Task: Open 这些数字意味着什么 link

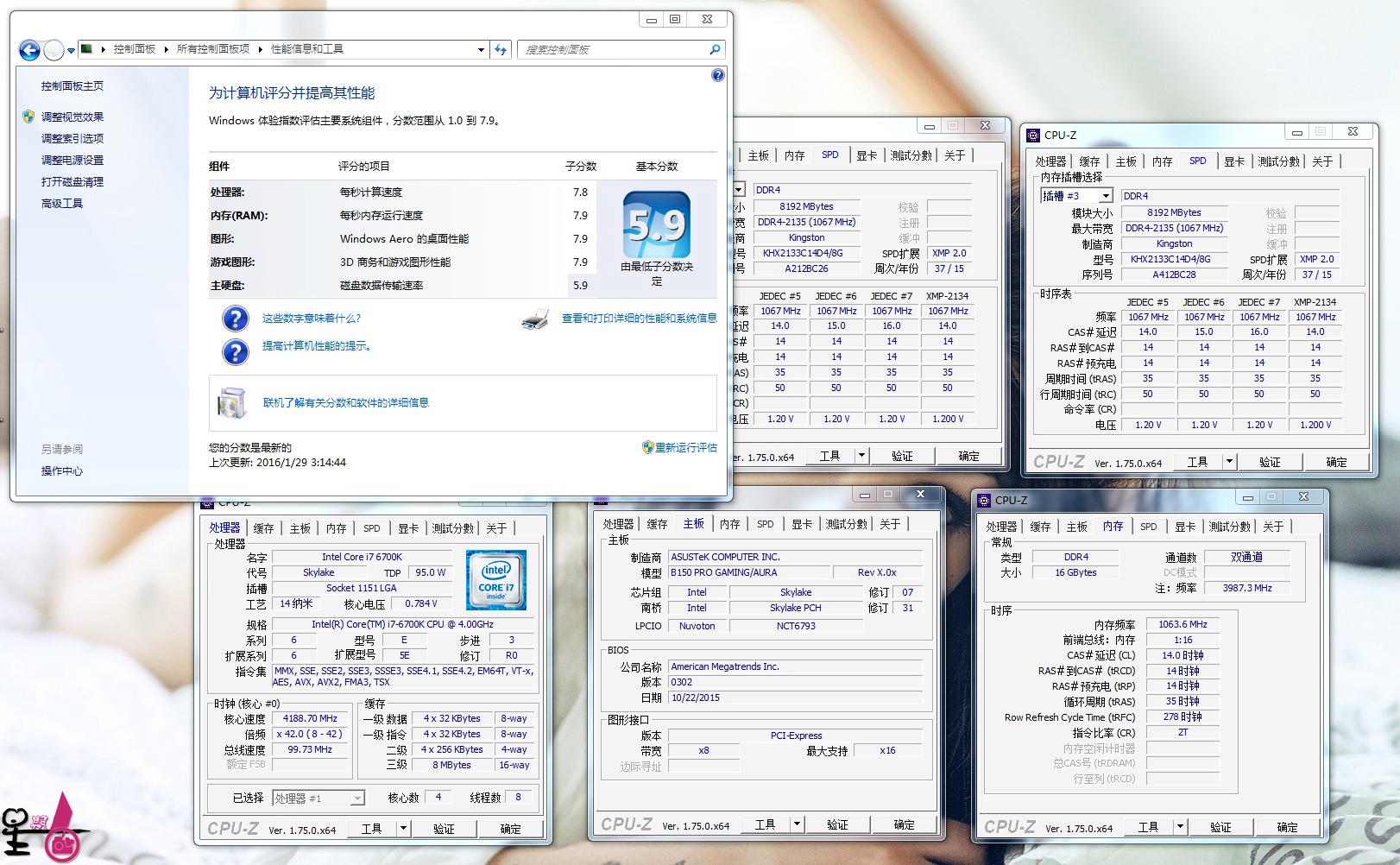Action: tap(312, 319)
